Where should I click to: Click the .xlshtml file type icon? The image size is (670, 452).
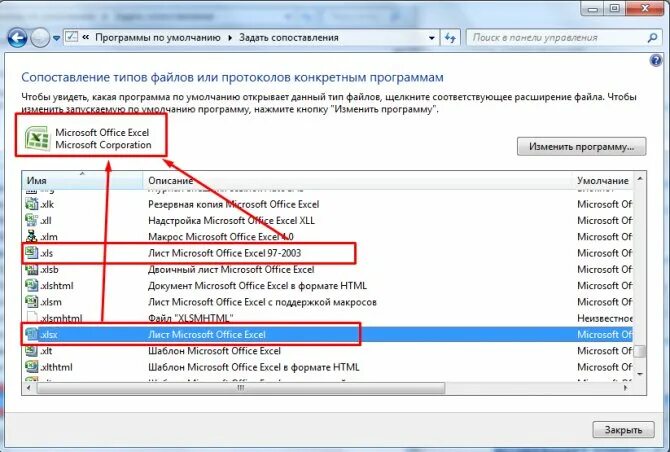(32, 285)
